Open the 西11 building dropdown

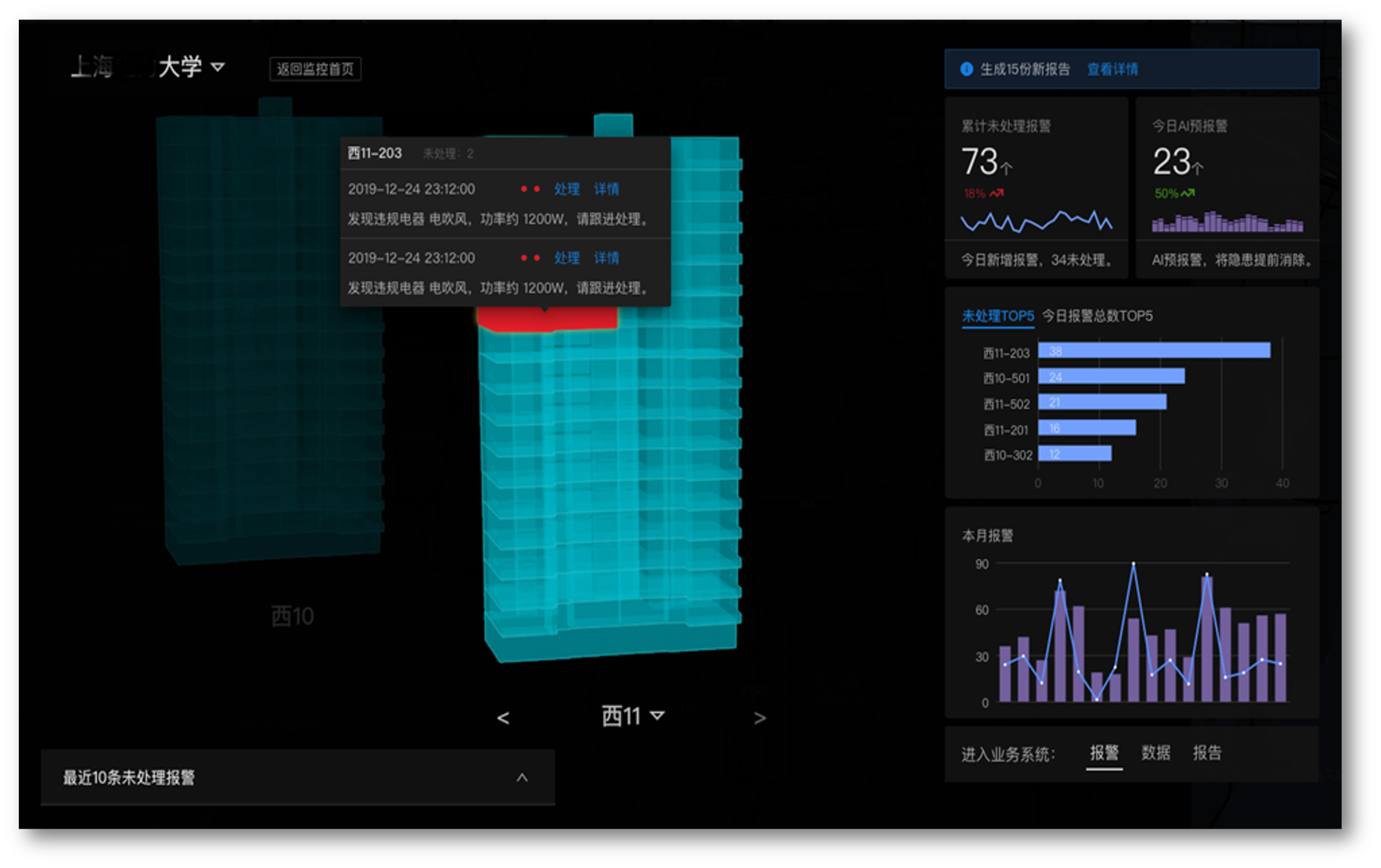click(657, 716)
